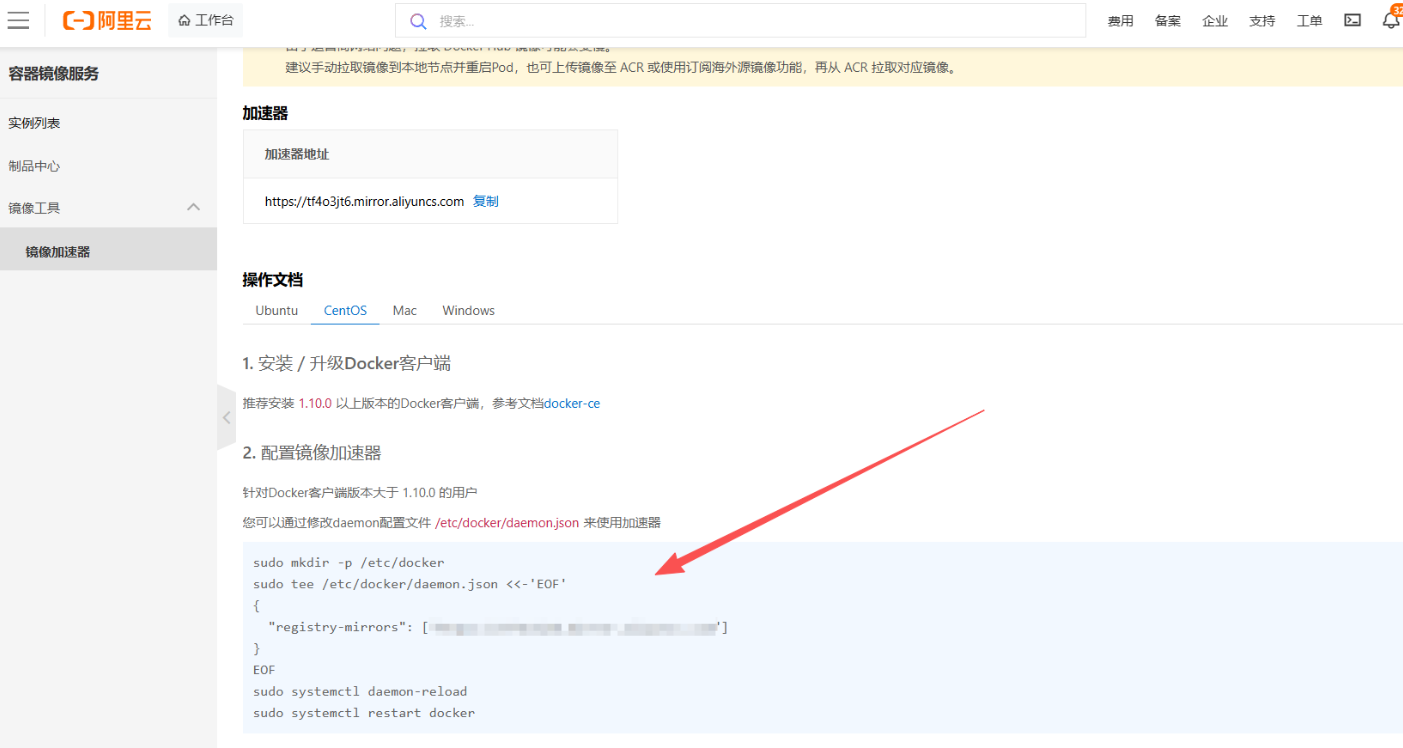Open the notification bell icon
The height and width of the screenshot is (748, 1403).
(x=1391, y=20)
